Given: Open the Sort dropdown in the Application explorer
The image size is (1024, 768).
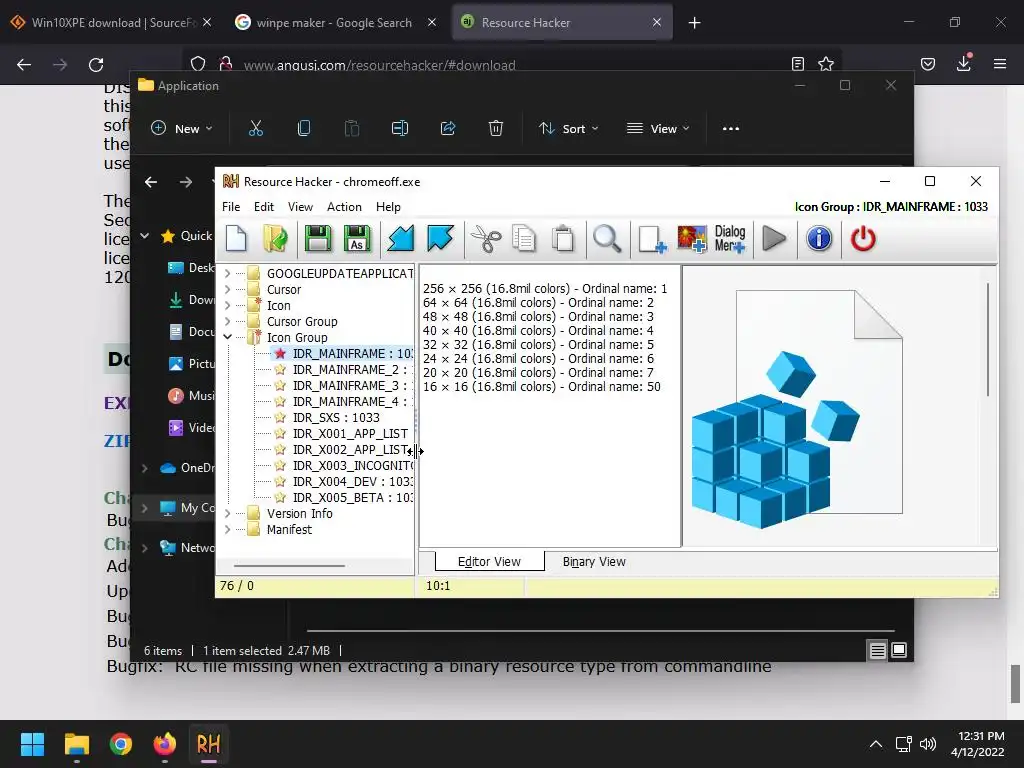Looking at the screenshot, I should (568, 129).
